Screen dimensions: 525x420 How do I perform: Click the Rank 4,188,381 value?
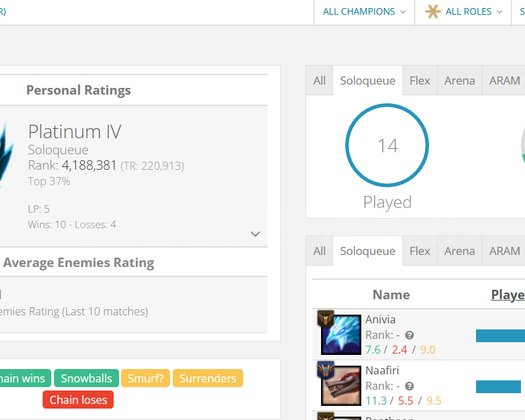tap(89, 165)
